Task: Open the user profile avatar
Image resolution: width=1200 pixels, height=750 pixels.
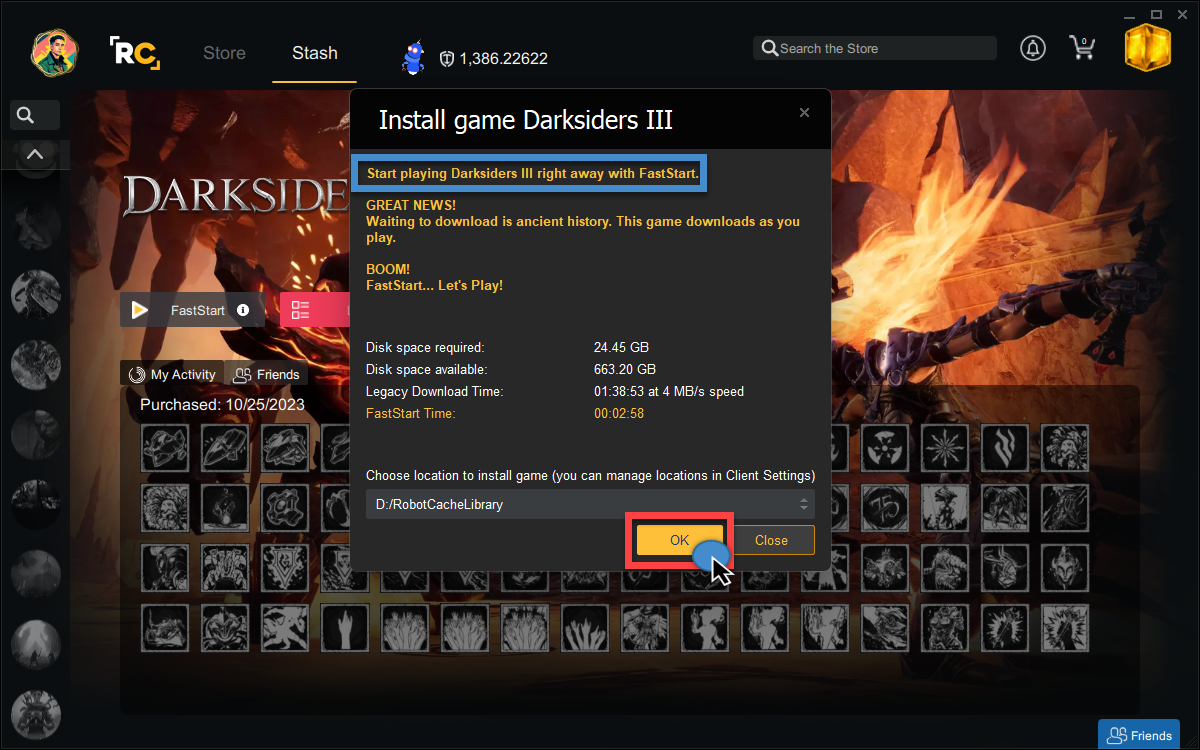Action: 55,52
